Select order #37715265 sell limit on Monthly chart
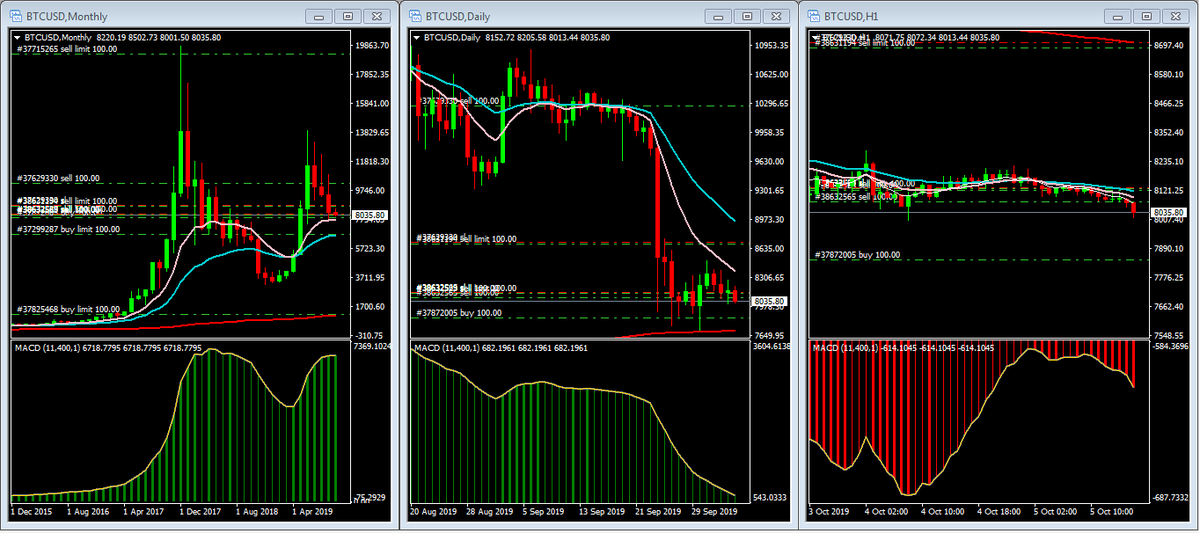The image size is (1200, 533). pyautogui.click(x=68, y=49)
